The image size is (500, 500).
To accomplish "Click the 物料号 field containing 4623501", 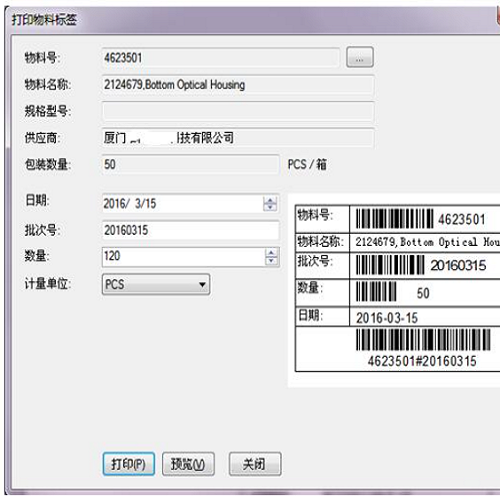I will coord(221,58).
